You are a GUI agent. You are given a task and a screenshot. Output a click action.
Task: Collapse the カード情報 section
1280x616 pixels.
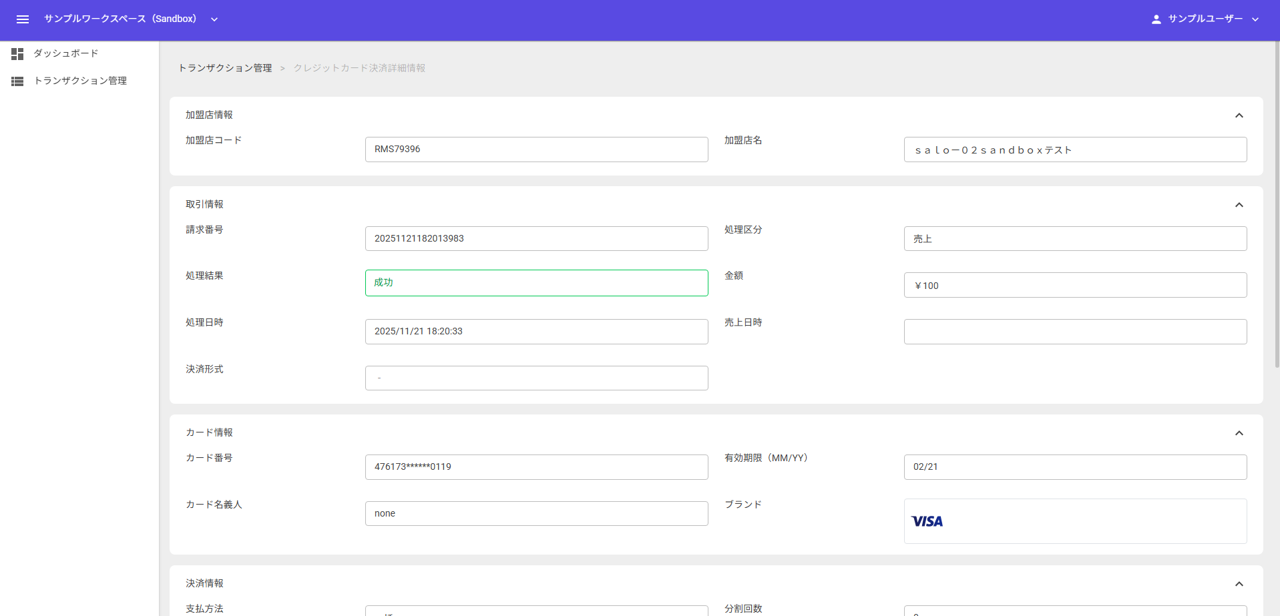[x=1240, y=432]
